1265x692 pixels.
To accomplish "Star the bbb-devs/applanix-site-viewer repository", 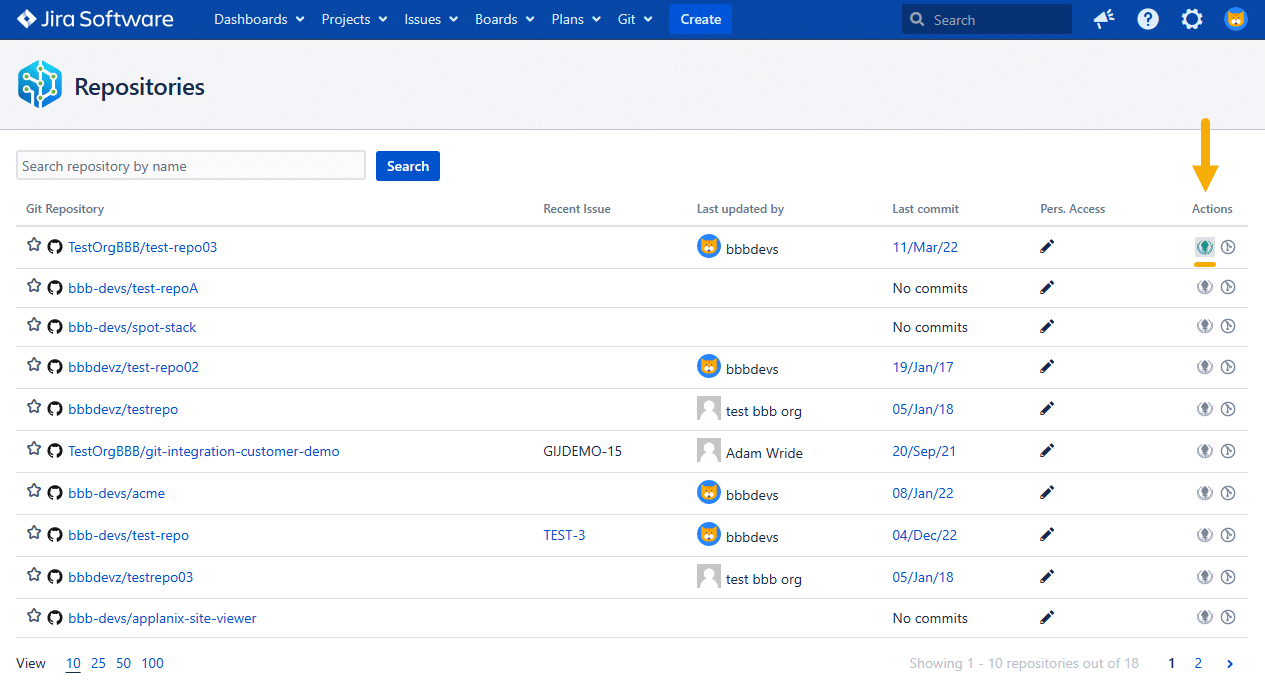I will click(34, 616).
